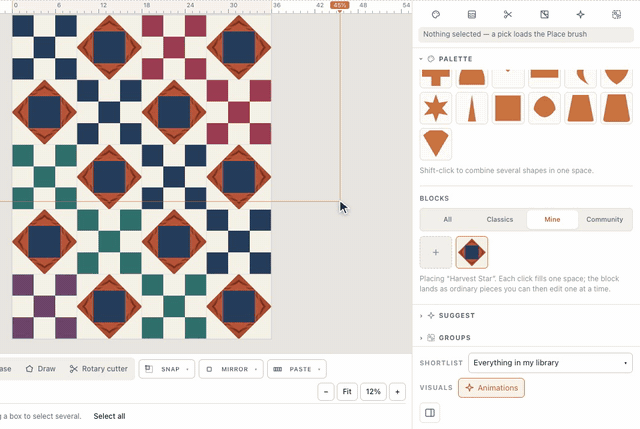
Task: Pick the thin spike triangle piece in the palette
Action: pyautogui.click(x=472, y=108)
